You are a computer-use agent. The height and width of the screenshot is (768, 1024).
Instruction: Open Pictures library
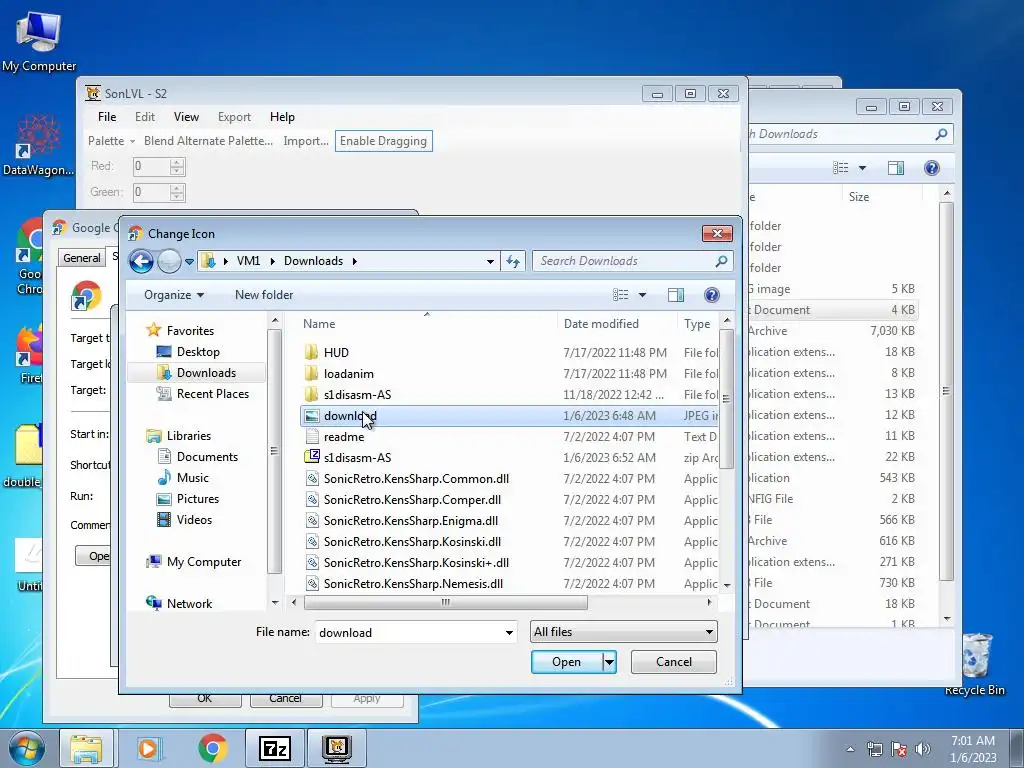coord(197,498)
